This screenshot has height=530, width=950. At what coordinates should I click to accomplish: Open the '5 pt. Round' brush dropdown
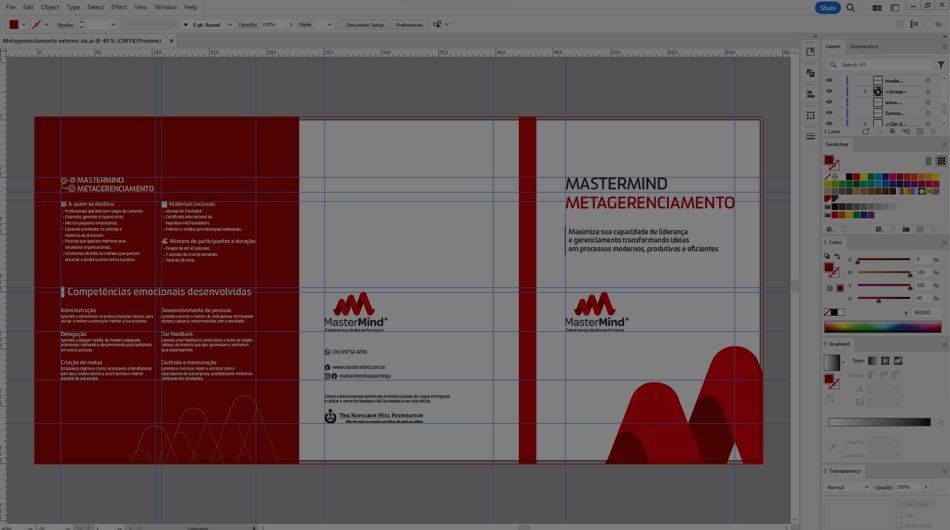click(230, 25)
